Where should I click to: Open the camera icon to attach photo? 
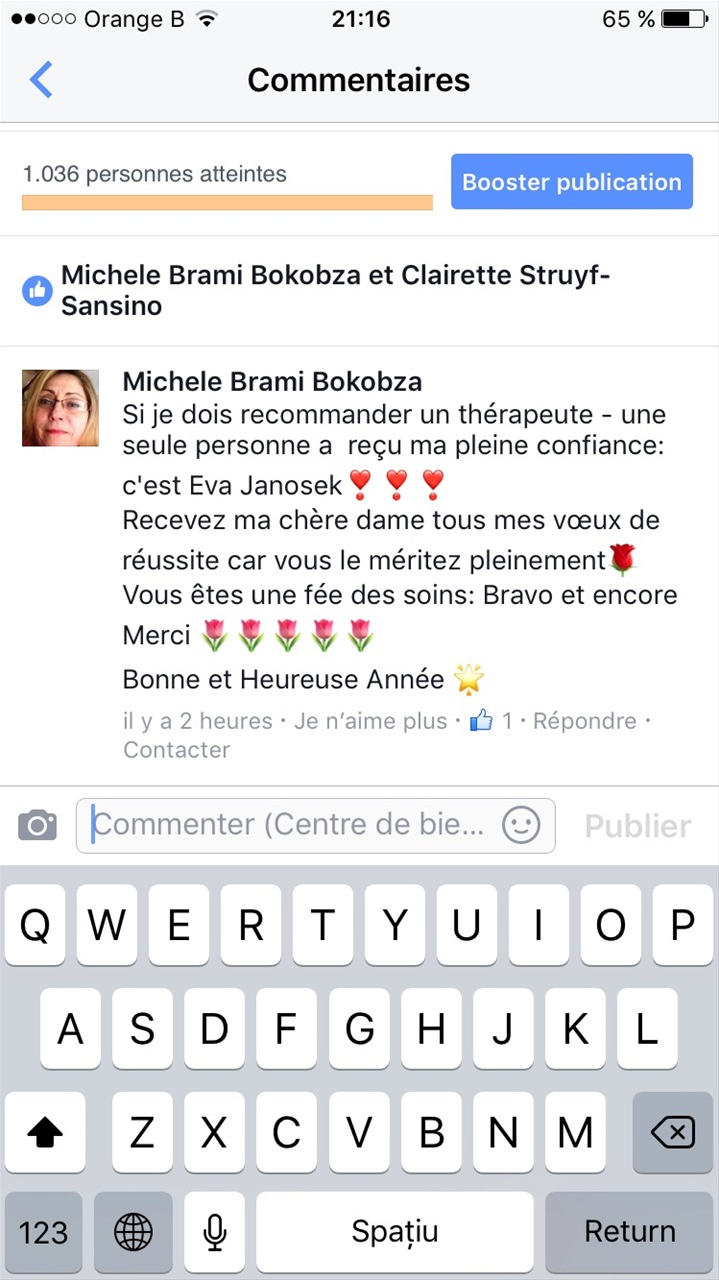coord(38,826)
